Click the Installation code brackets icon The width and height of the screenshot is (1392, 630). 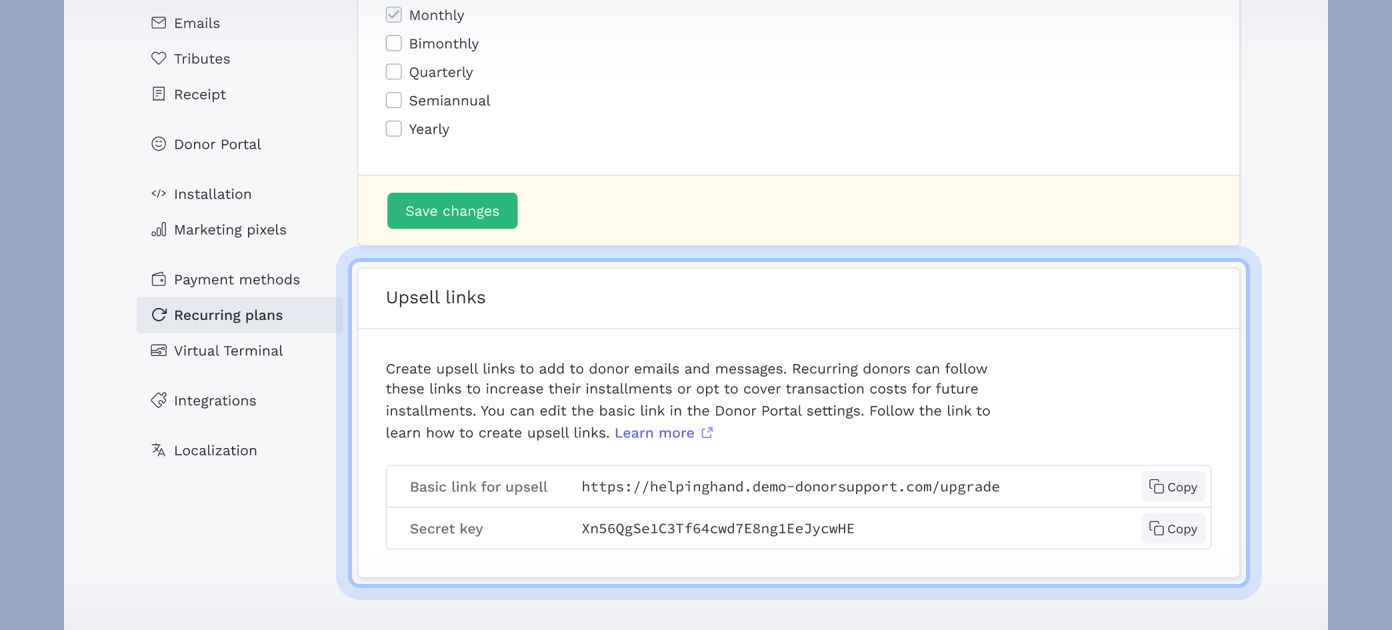[x=158, y=194]
